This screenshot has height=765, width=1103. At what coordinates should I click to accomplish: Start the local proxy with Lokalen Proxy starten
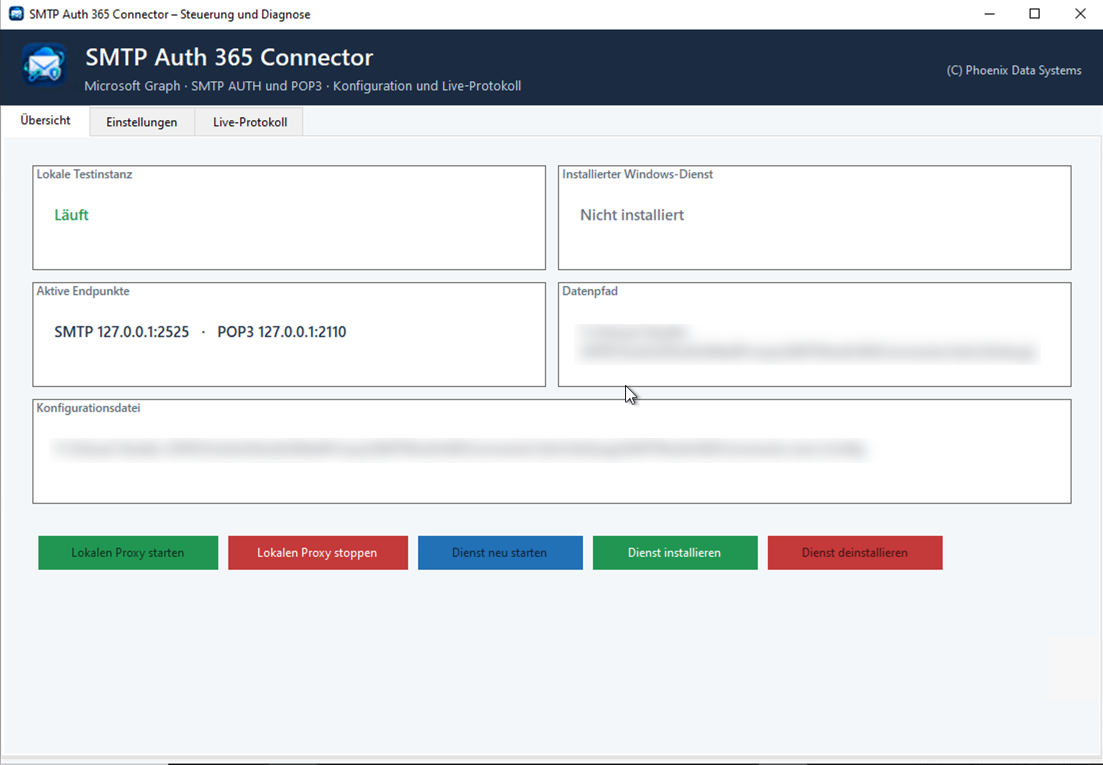(x=128, y=553)
